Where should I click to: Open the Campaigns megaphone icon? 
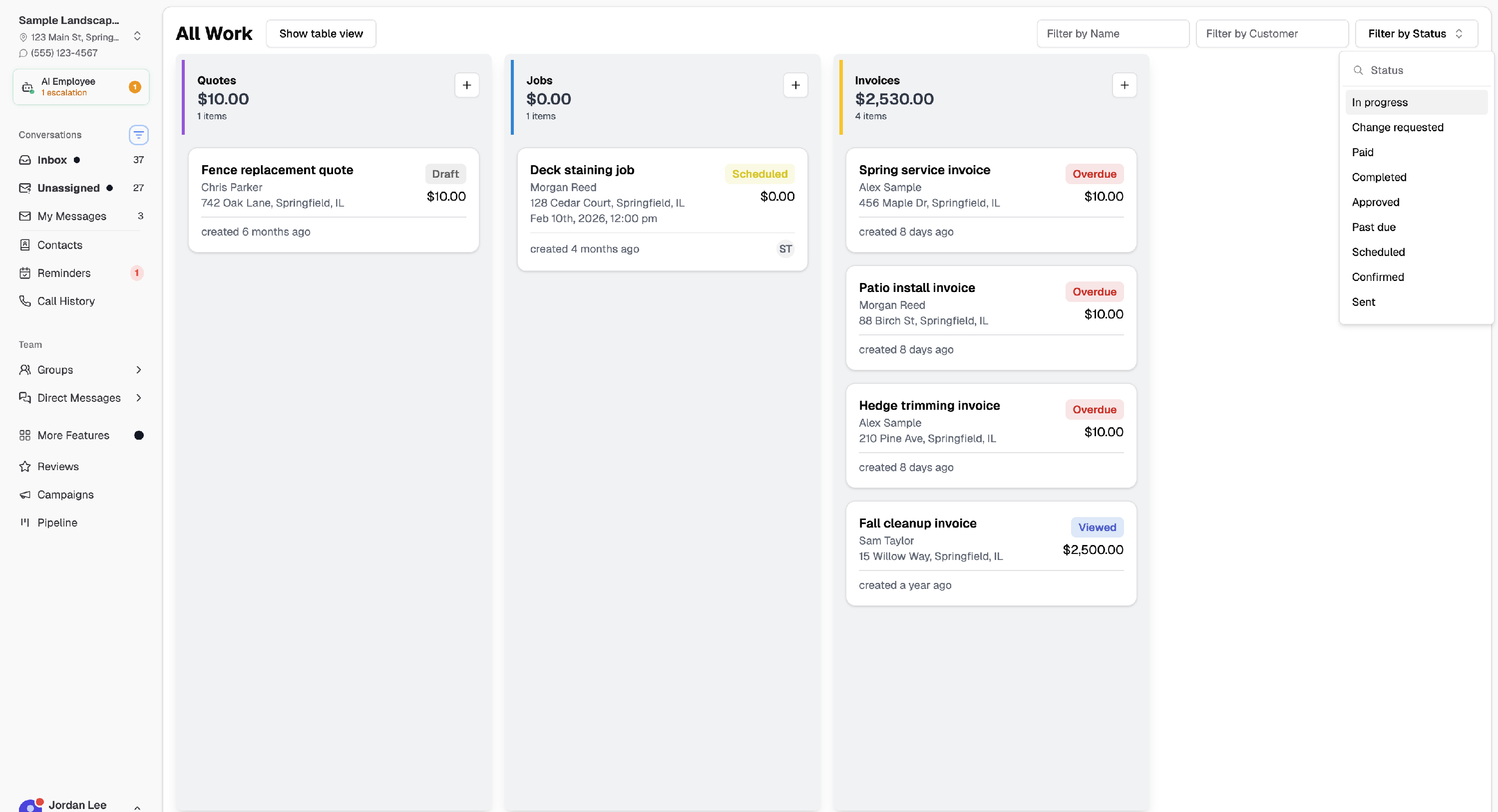[x=24, y=495]
